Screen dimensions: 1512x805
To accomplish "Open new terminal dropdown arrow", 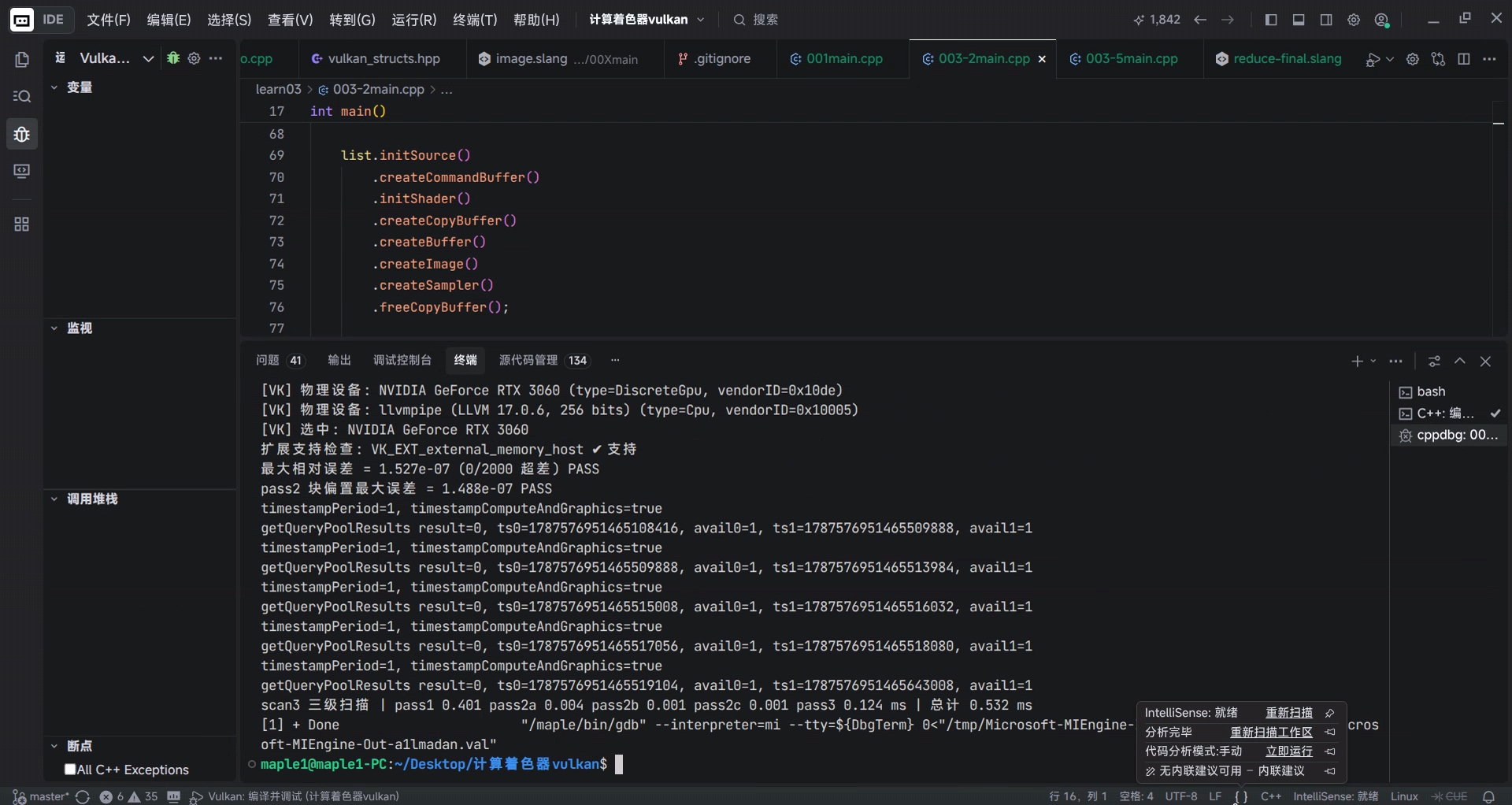I will [1373, 362].
